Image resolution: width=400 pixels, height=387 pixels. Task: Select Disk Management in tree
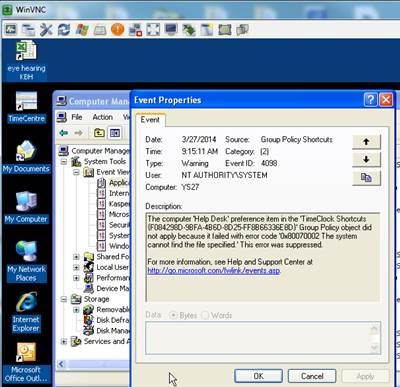(x=107, y=331)
